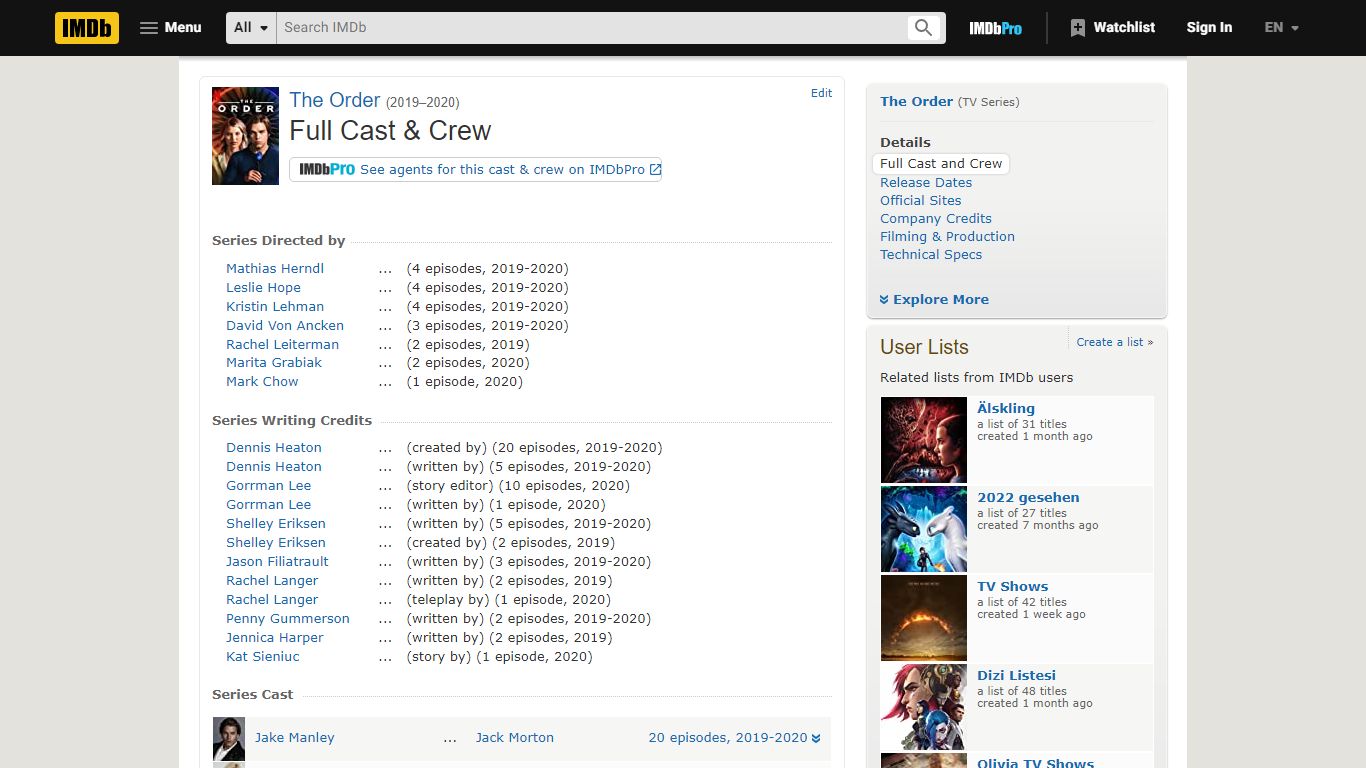This screenshot has width=1366, height=768.
Task: Open writer Jennica Harper
Action: coord(275,638)
